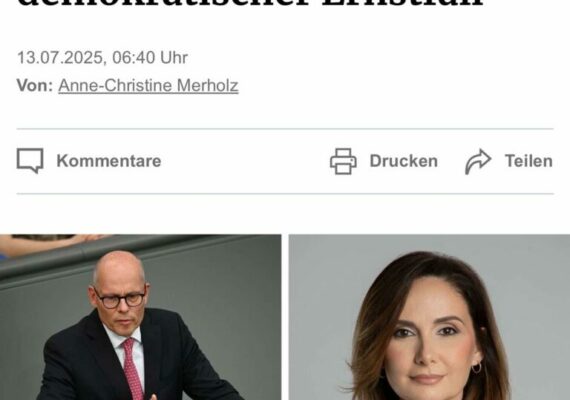Image resolution: width=570 pixels, height=400 pixels.
Task: Click the hoop earring in right portrait
Action: (x=476, y=368)
